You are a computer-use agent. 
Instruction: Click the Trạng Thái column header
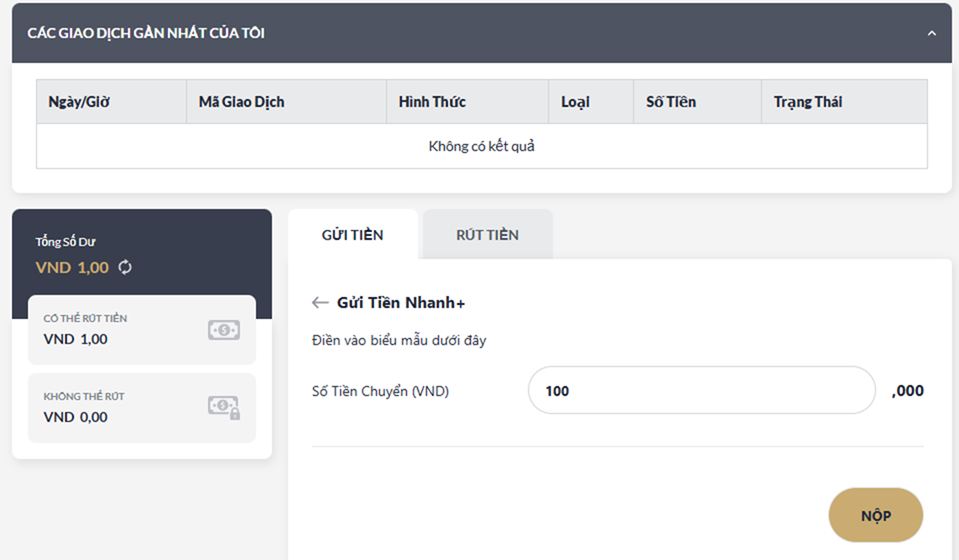808,102
